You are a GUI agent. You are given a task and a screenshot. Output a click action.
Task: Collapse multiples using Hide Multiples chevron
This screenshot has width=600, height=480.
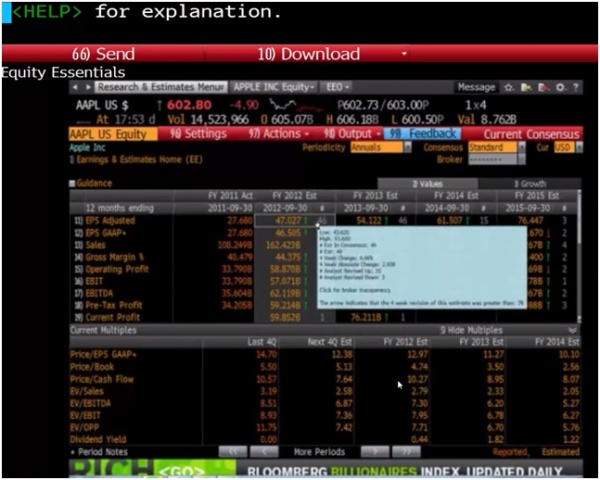(x=572, y=330)
